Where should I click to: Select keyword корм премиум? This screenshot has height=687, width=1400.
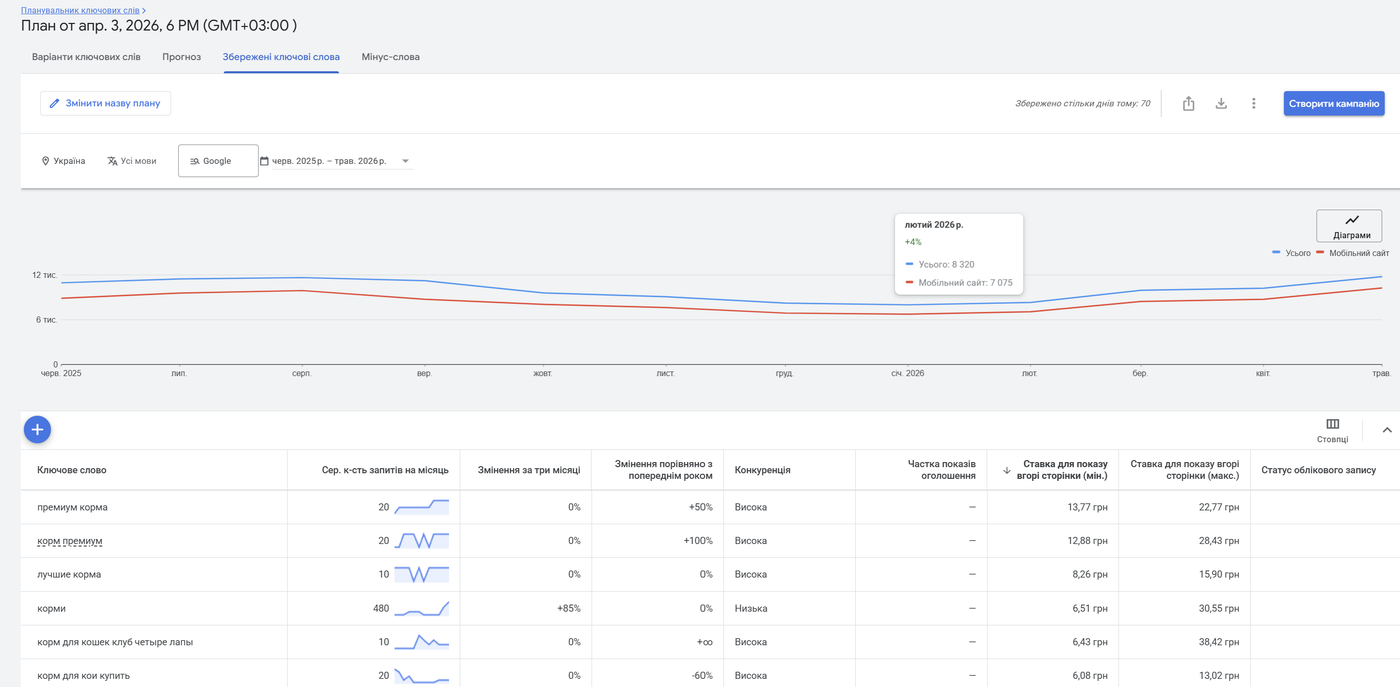[70, 541]
